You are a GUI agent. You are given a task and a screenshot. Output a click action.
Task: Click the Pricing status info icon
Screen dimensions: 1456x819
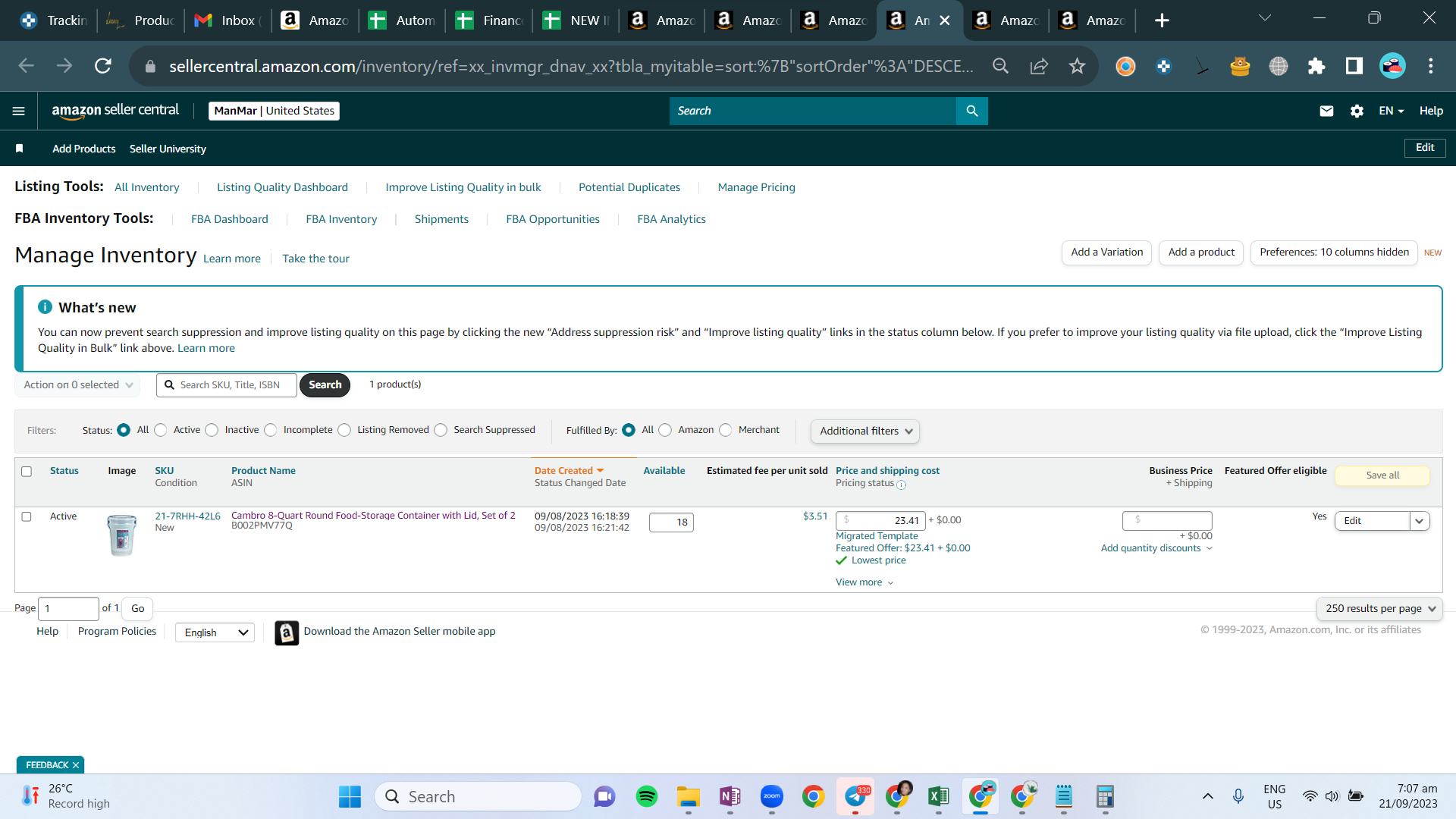[901, 485]
